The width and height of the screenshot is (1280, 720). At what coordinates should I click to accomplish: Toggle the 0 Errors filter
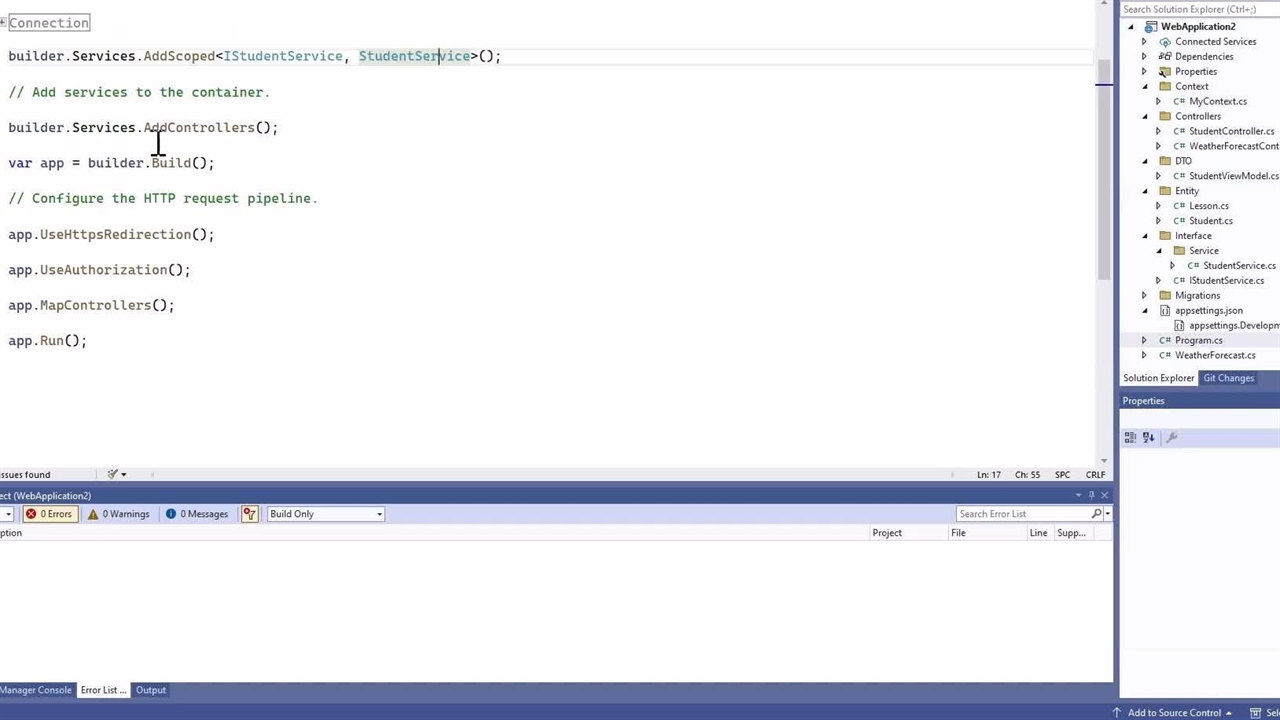point(49,514)
